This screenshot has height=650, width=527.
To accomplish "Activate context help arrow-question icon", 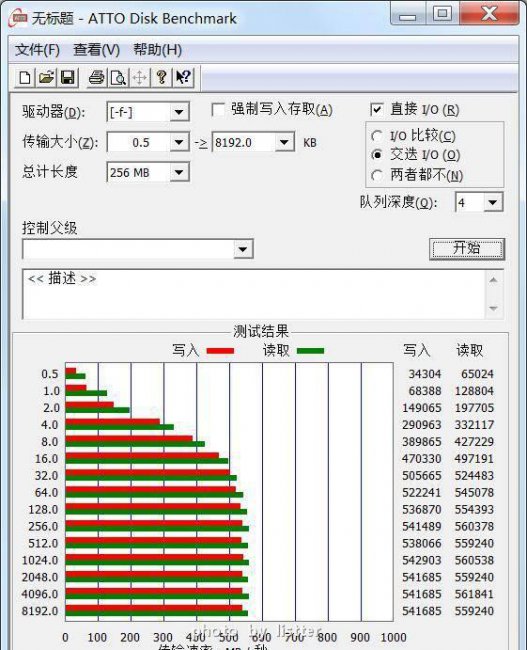I will pos(183,78).
